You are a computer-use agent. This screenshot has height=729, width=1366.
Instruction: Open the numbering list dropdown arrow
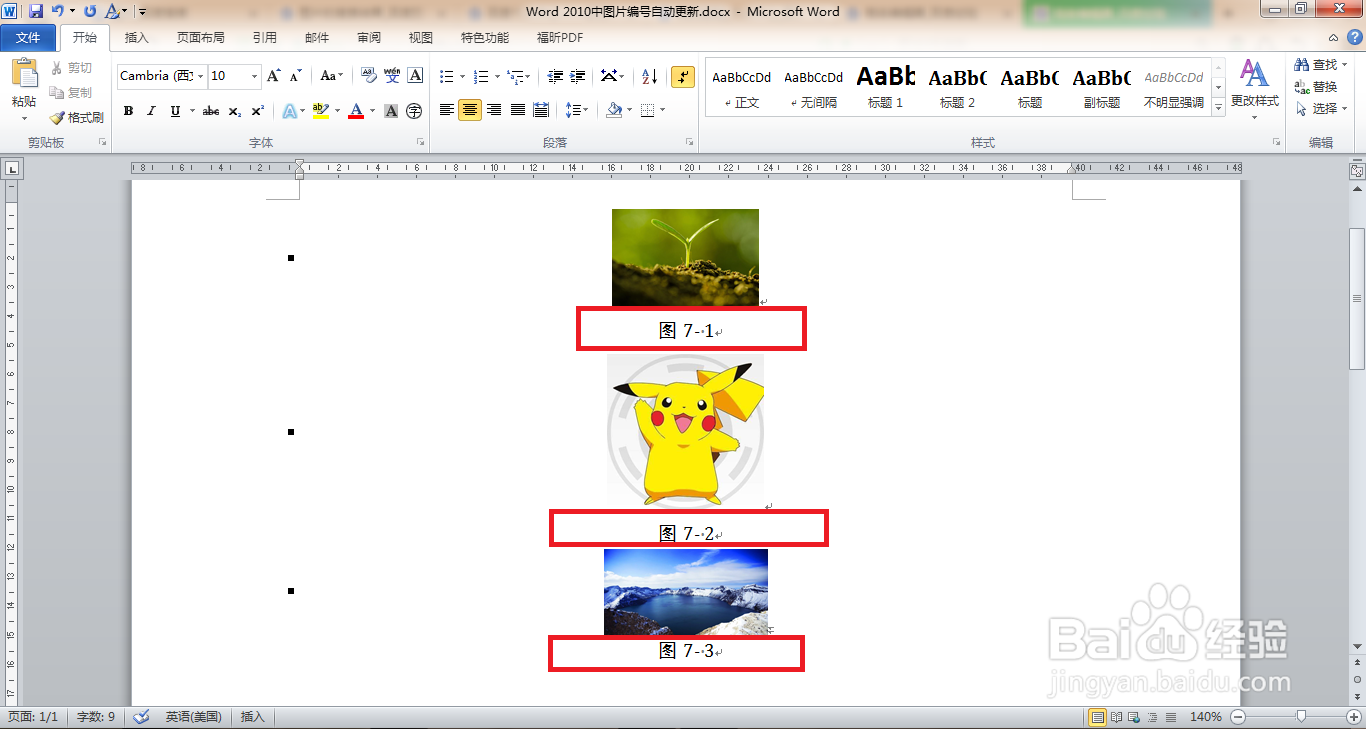click(x=497, y=76)
